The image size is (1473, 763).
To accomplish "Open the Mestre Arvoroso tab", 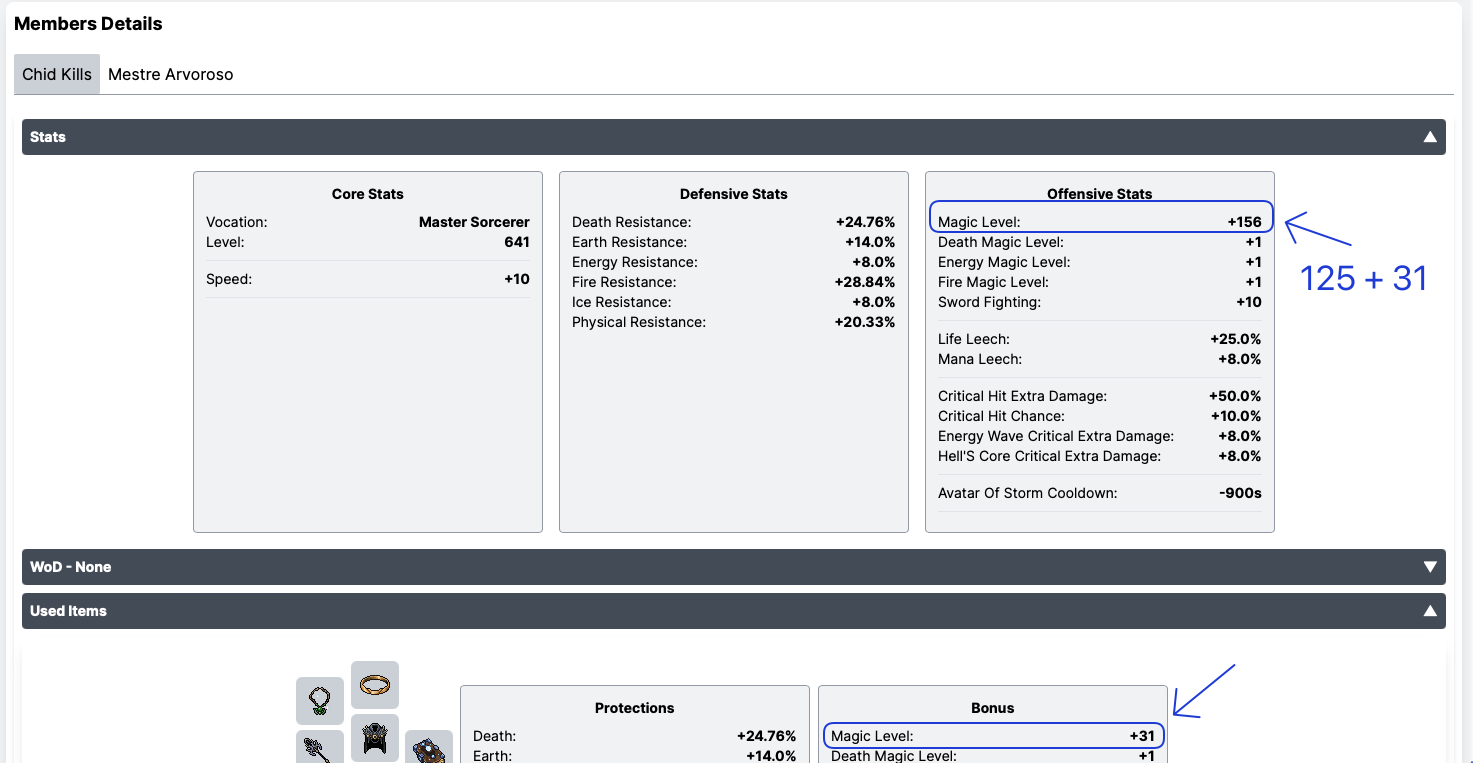I will click(170, 75).
